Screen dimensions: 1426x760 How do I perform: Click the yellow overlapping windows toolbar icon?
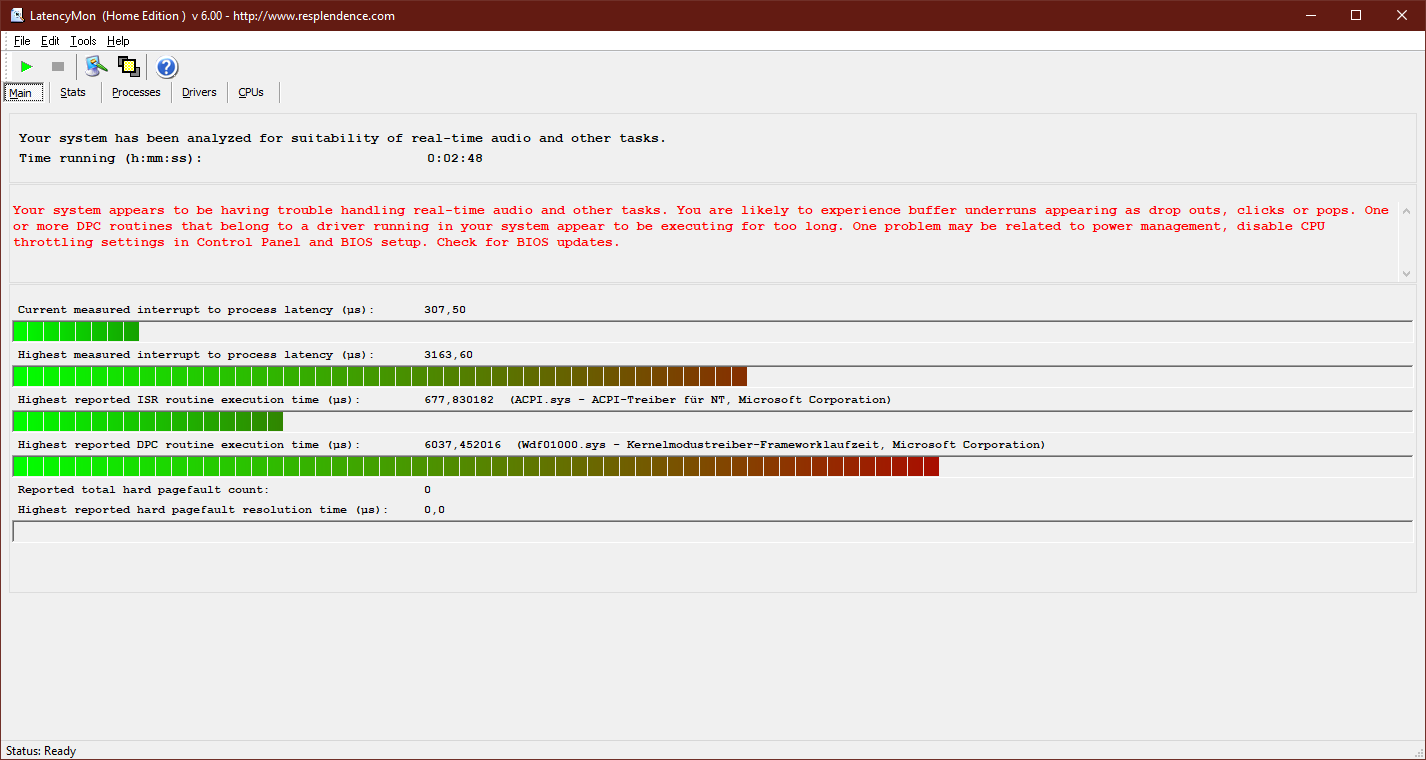(128, 67)
